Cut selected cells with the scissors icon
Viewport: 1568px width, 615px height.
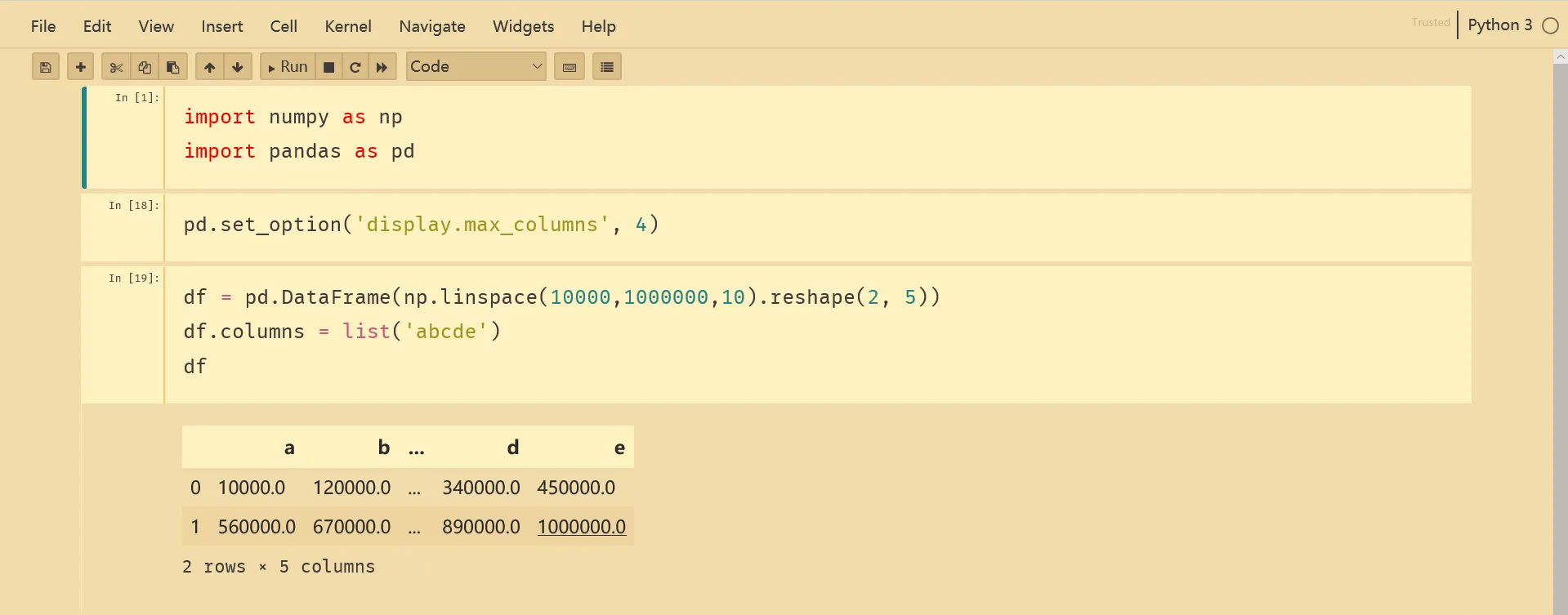[x=116, y=67]
